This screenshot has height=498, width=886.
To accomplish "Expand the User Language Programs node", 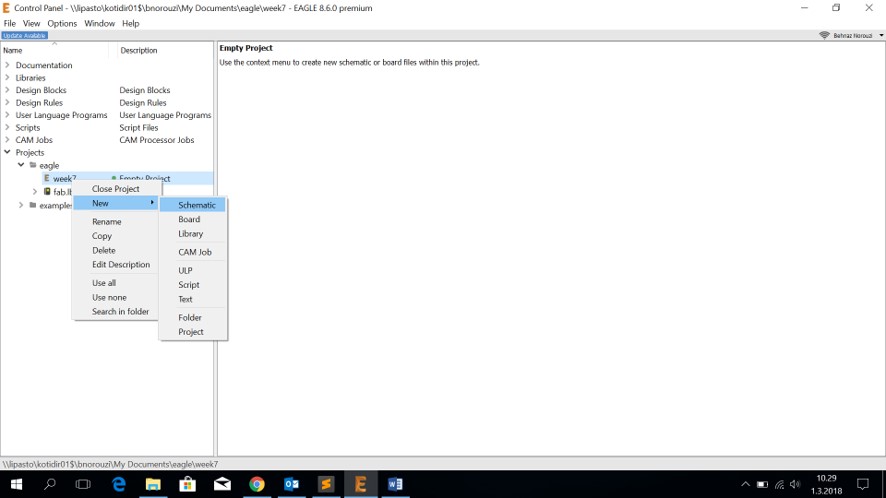I will point(7,115).
